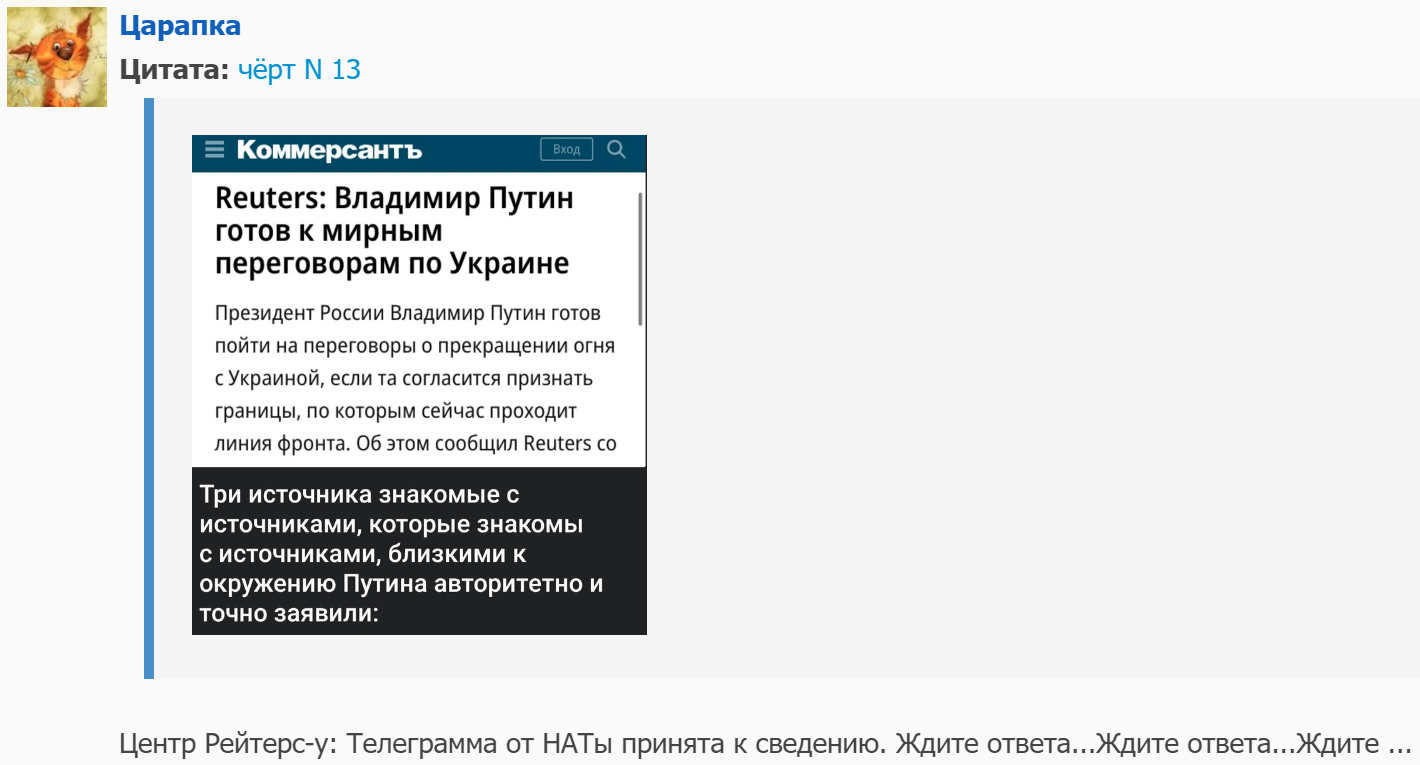The height and width of the screenshot is (765, 1420).
Task: Open the Коммерсантъ hamburger menu icon
Action: (x=214, y=150)
